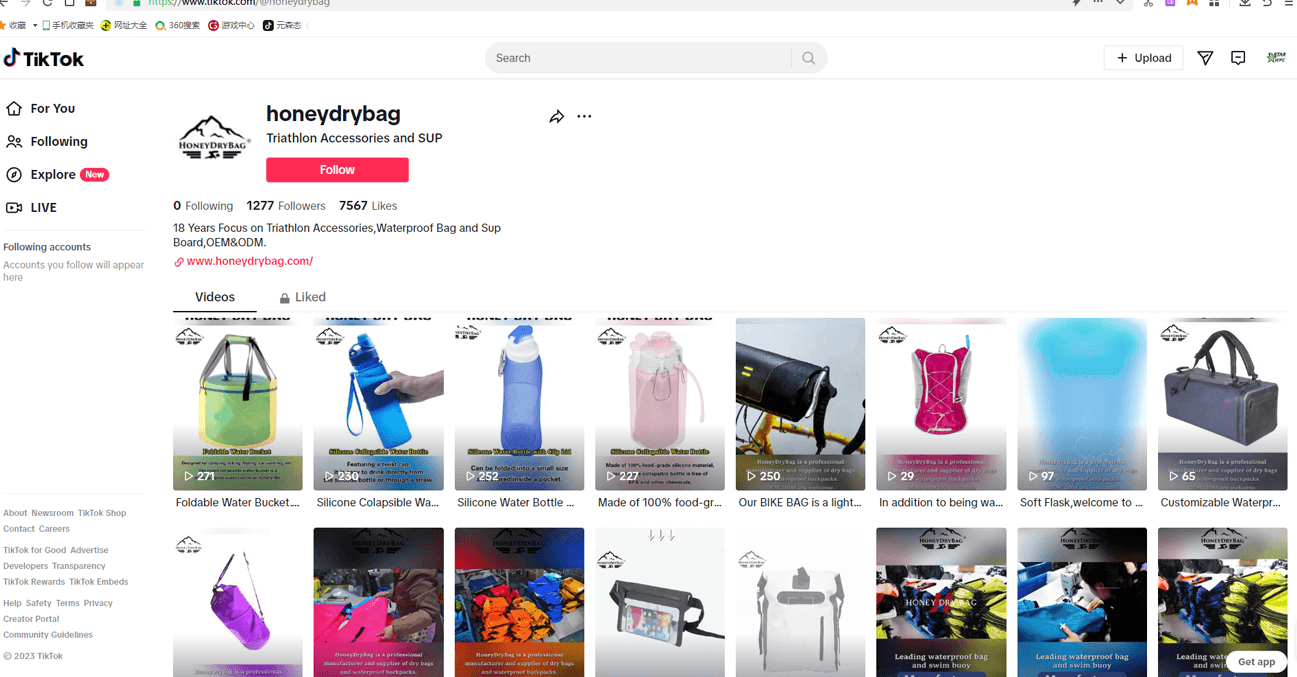
Task: Open the LIVE section
Action: point(32,207)
